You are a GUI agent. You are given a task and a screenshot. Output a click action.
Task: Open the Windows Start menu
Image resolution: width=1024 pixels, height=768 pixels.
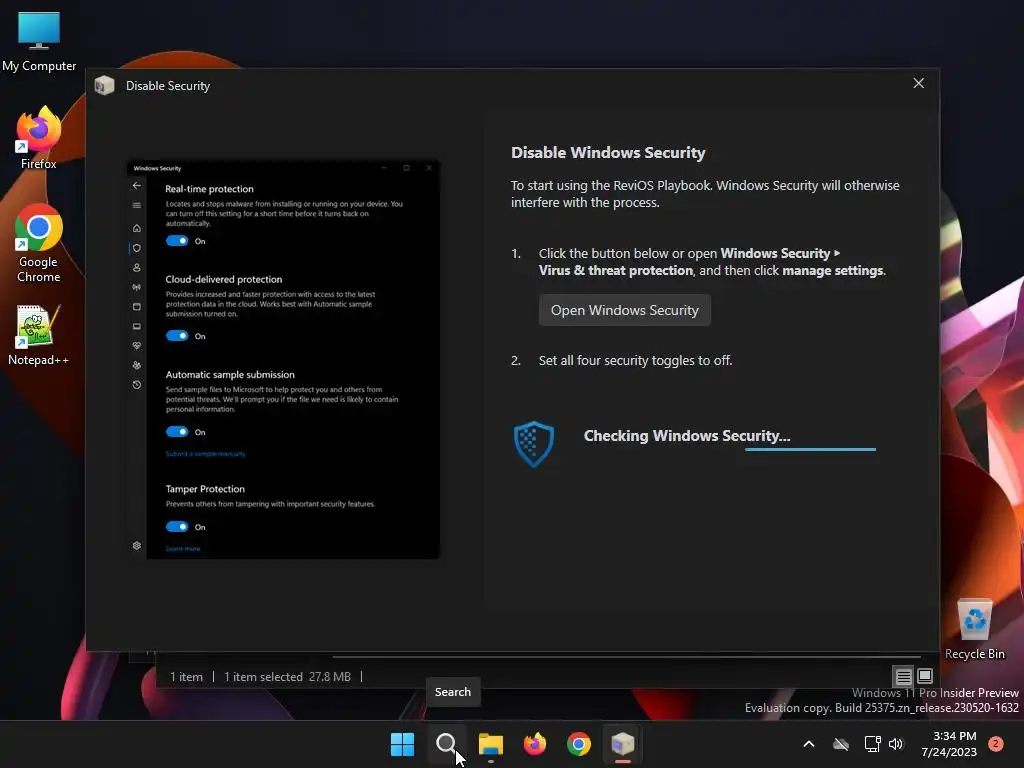point(402,744)
